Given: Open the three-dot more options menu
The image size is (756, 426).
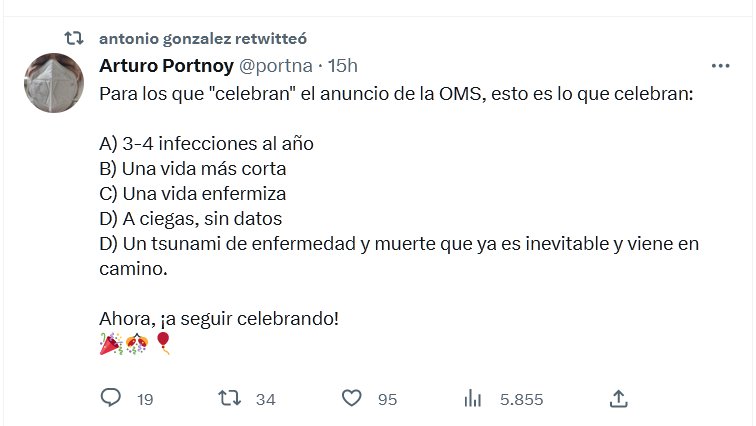Looking at the screenshot, I should 720,66.
